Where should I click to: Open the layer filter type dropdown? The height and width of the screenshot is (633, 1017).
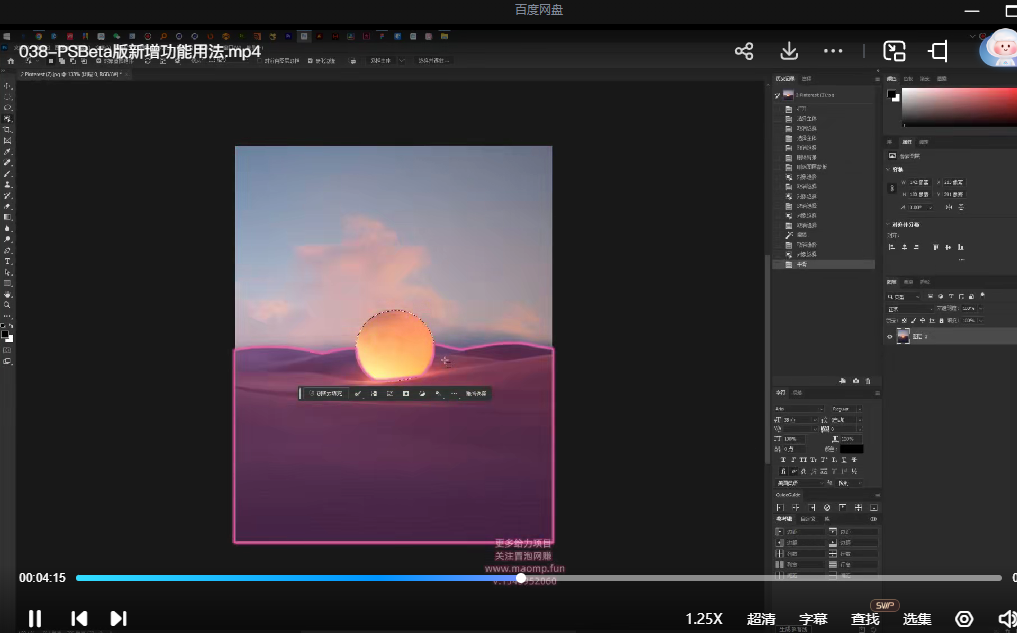click(x=903, y=296)
